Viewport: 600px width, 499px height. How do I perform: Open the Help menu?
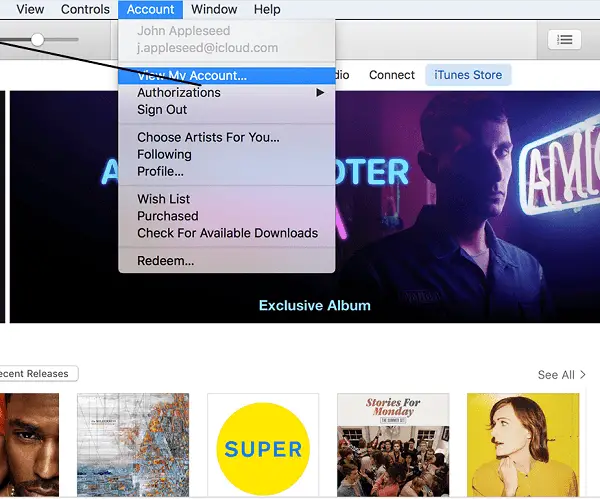(267, 9)
